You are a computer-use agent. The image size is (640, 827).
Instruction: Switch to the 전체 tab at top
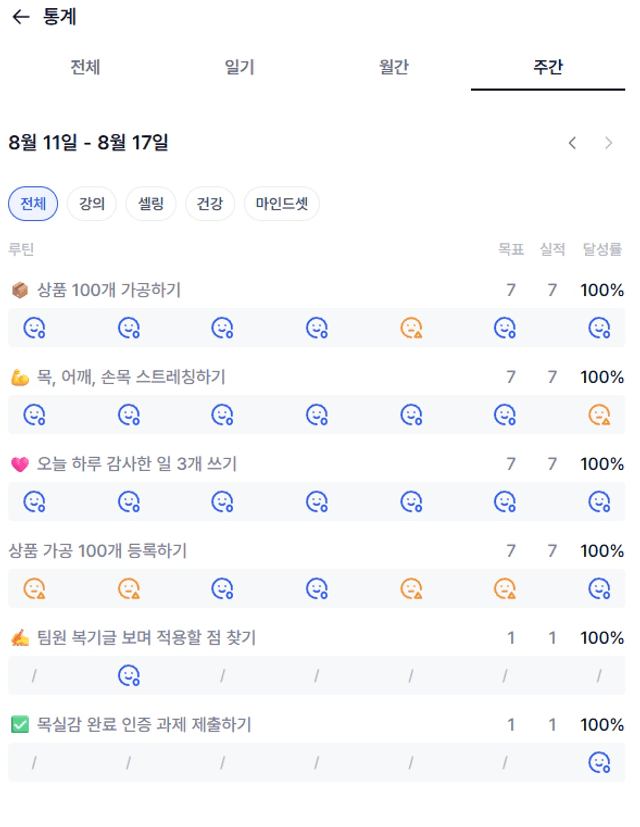[85, 67]
